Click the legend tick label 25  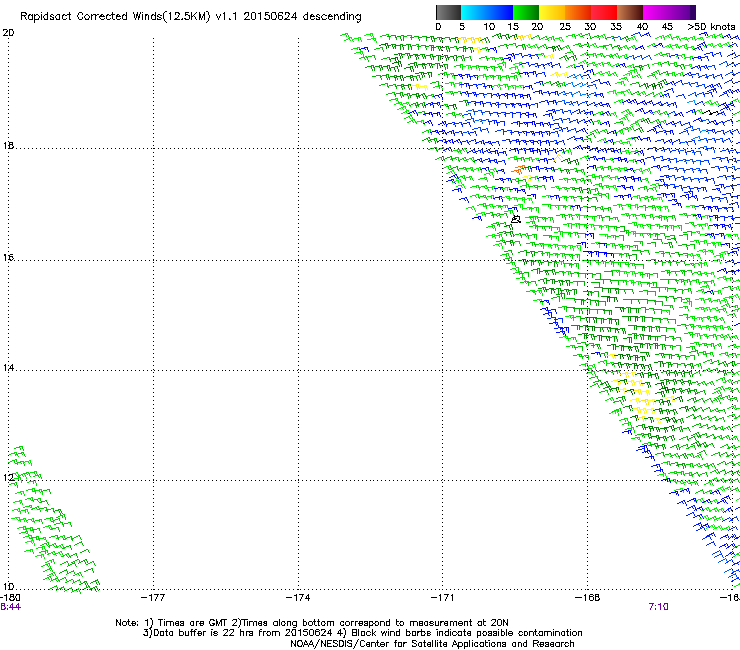pos(564,26)
